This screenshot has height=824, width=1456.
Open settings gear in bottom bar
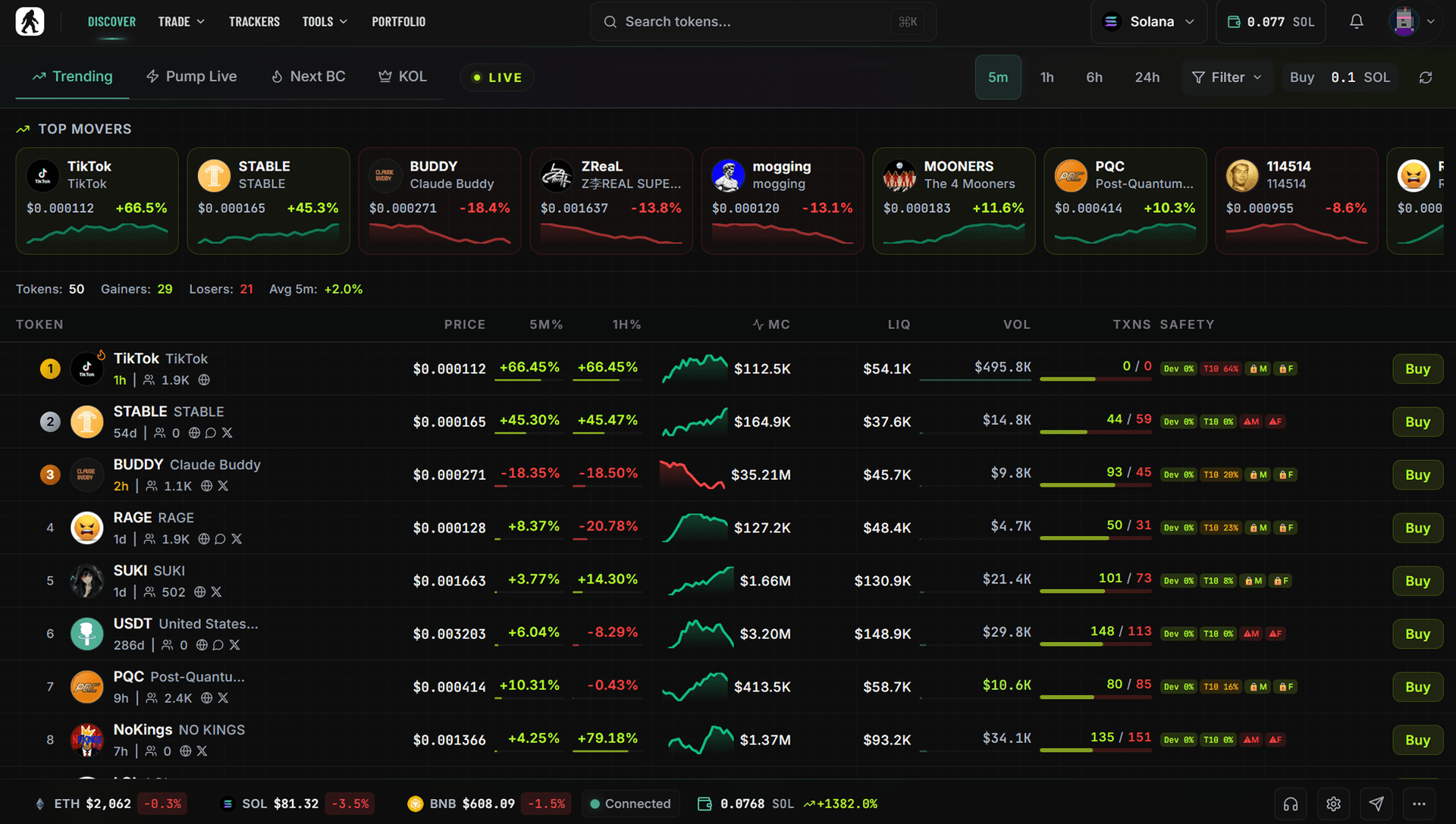pyautogui.click(x=1334, y=804)
